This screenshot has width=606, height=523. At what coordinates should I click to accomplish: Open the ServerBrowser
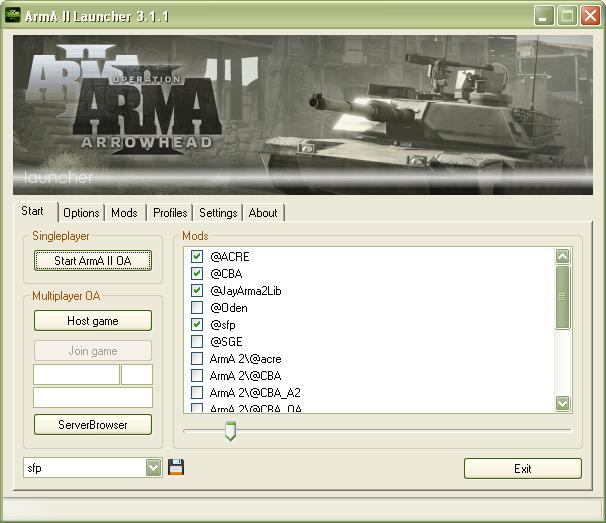[93, 425]
